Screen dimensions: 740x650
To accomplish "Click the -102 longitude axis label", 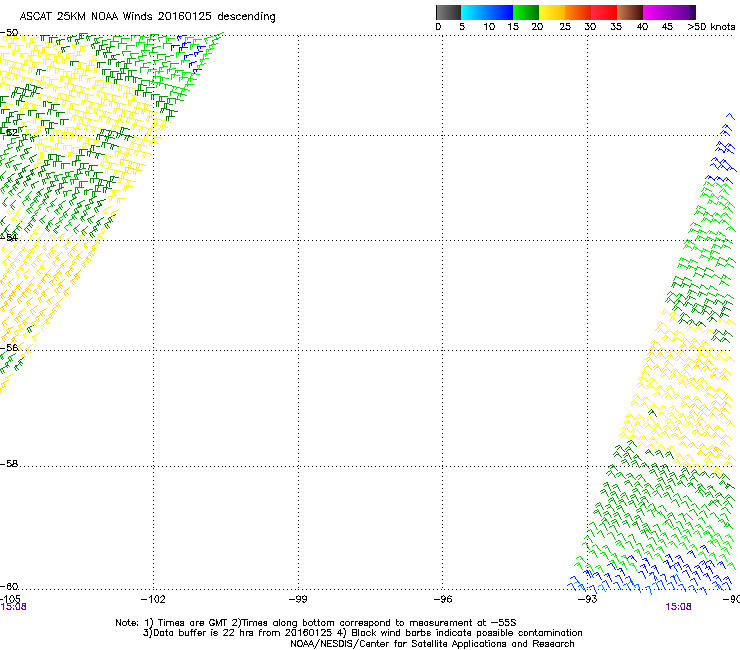I will click(153, 599).
